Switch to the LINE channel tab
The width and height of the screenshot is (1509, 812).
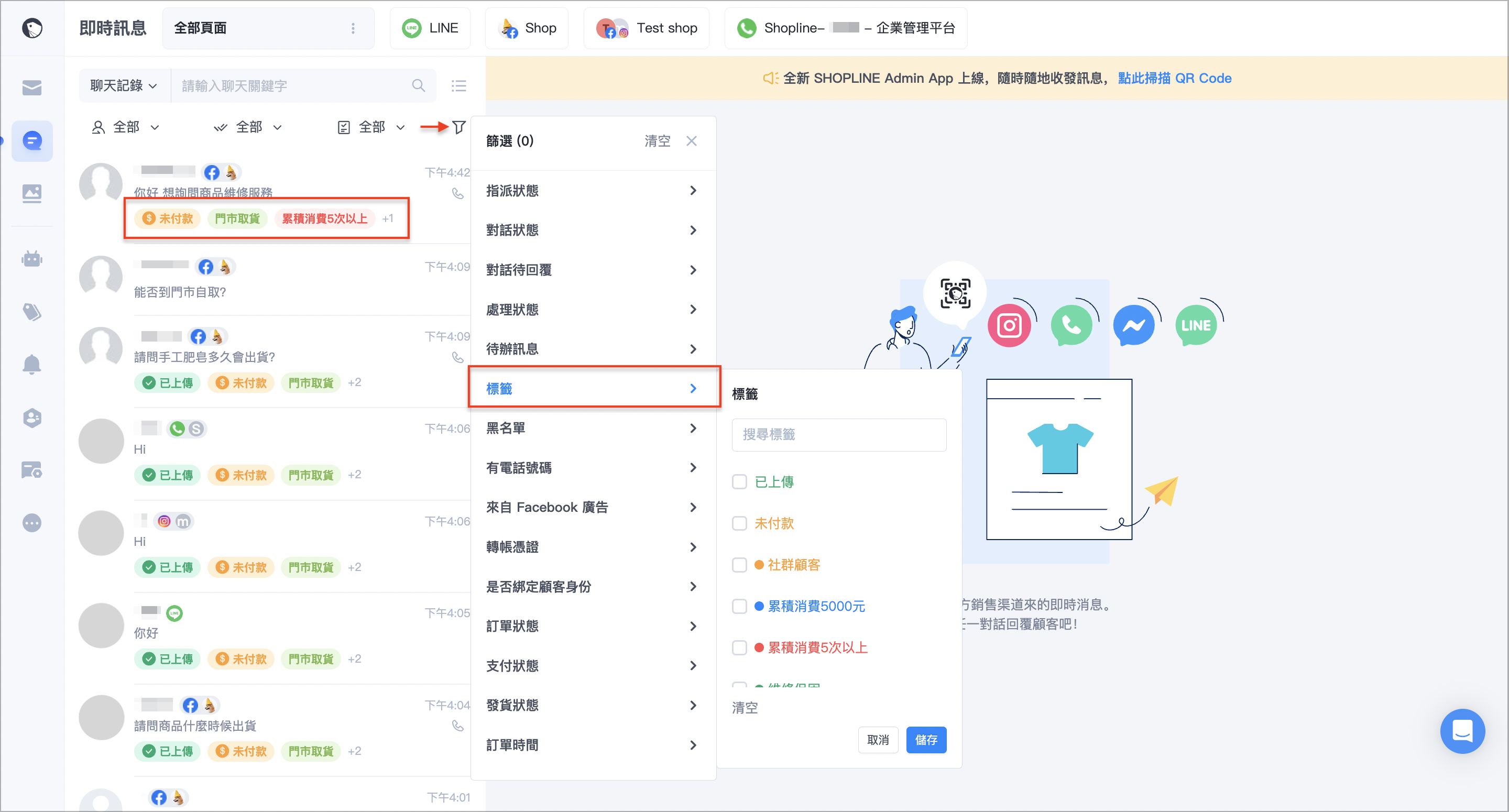click(x=430, y=28)
